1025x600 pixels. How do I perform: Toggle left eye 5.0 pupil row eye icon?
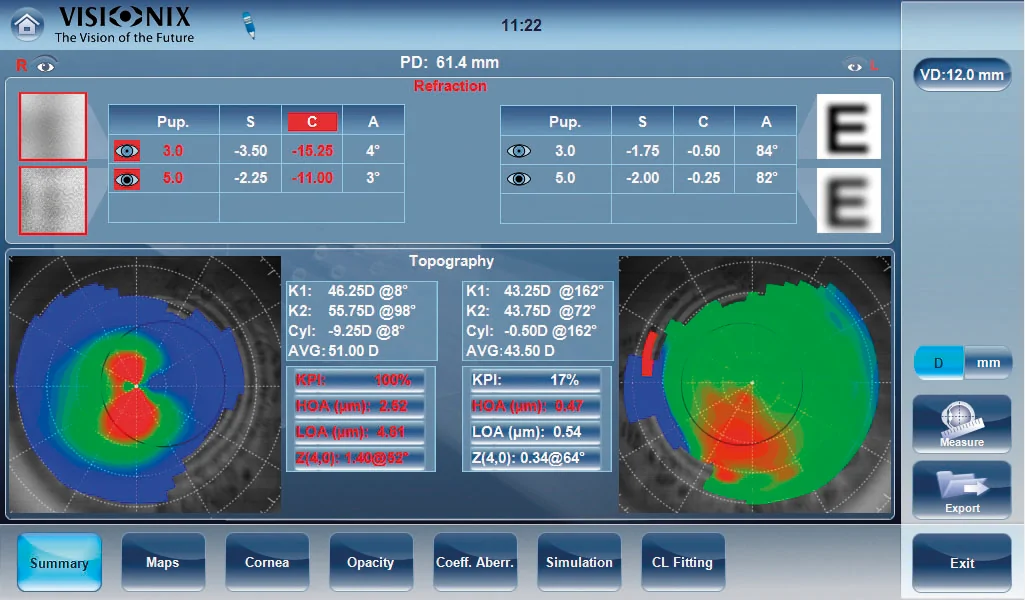(518, 179)
